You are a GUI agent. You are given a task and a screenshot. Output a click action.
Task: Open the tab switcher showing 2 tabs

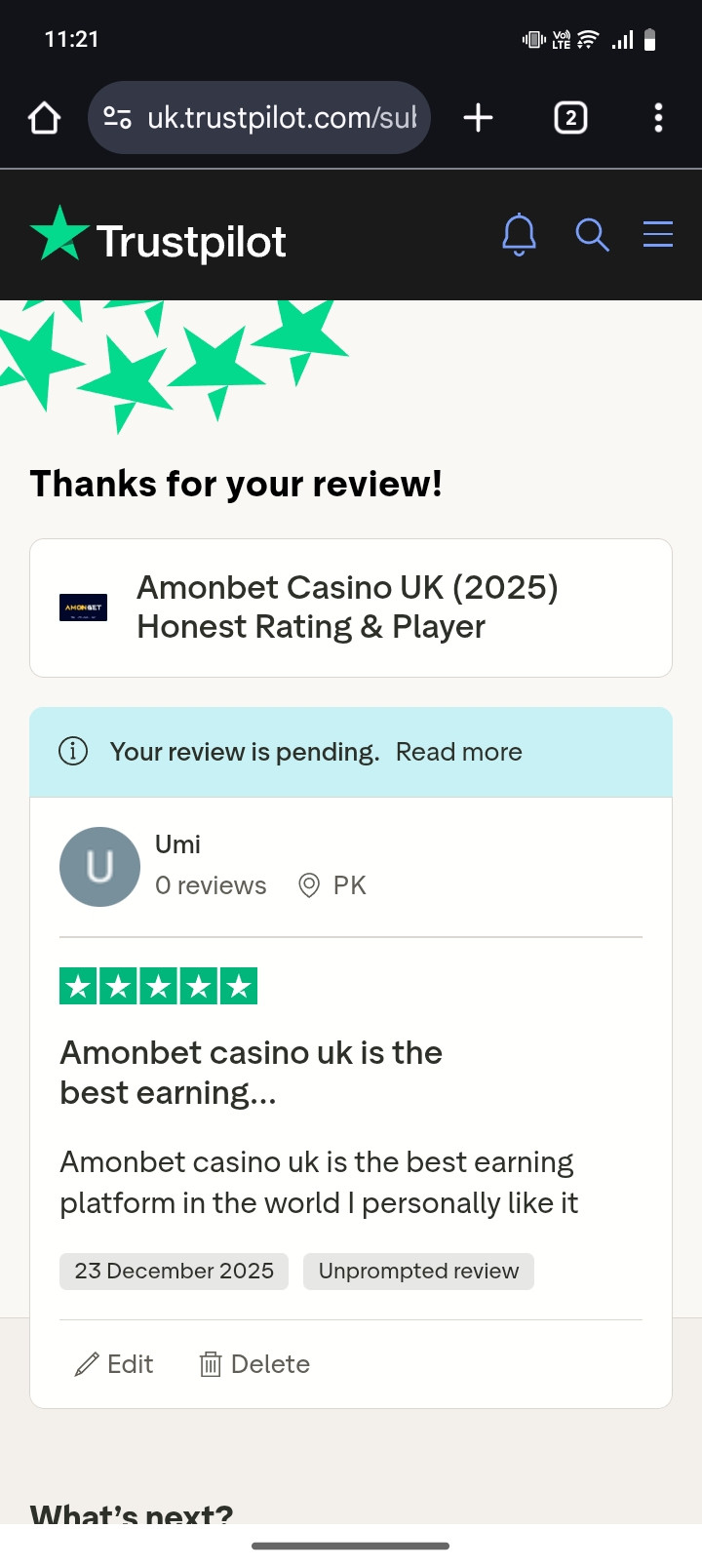coord(570,118)
